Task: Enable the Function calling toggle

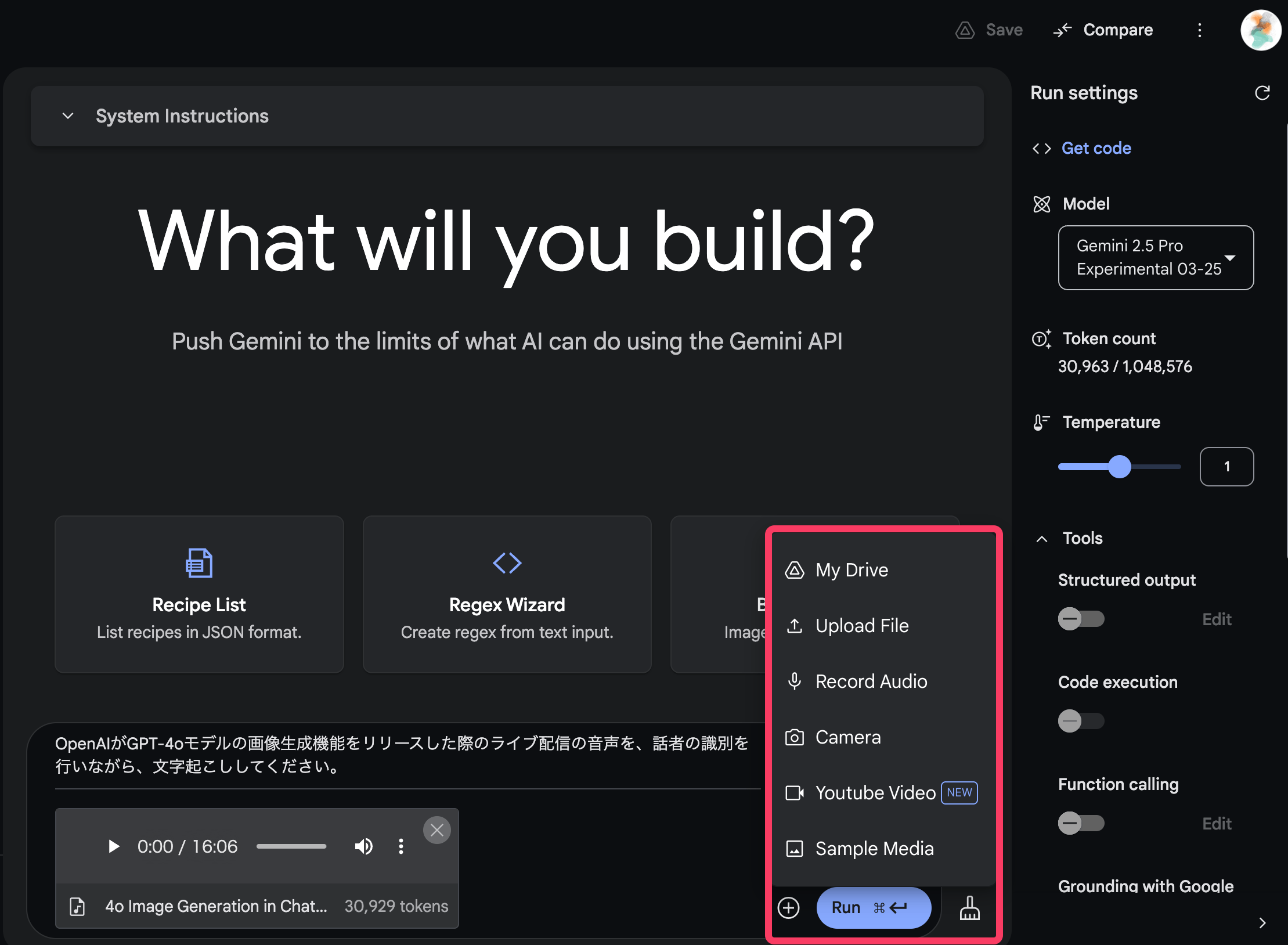Action: click(1080, 823)
